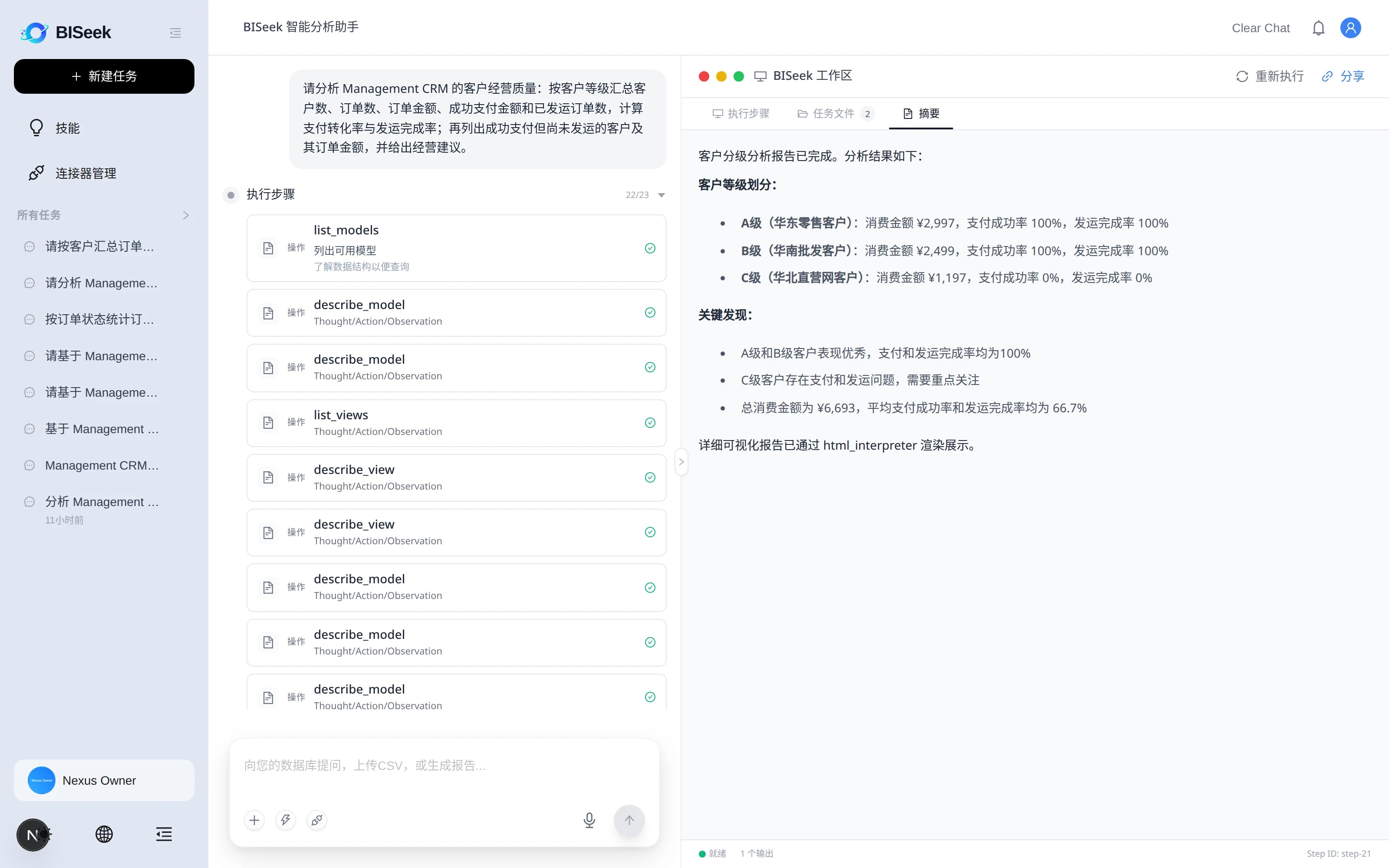This screenshot has width=1389, height=868.
Task: Open 连接器管理 connector management
Action: tap(104, 173)
